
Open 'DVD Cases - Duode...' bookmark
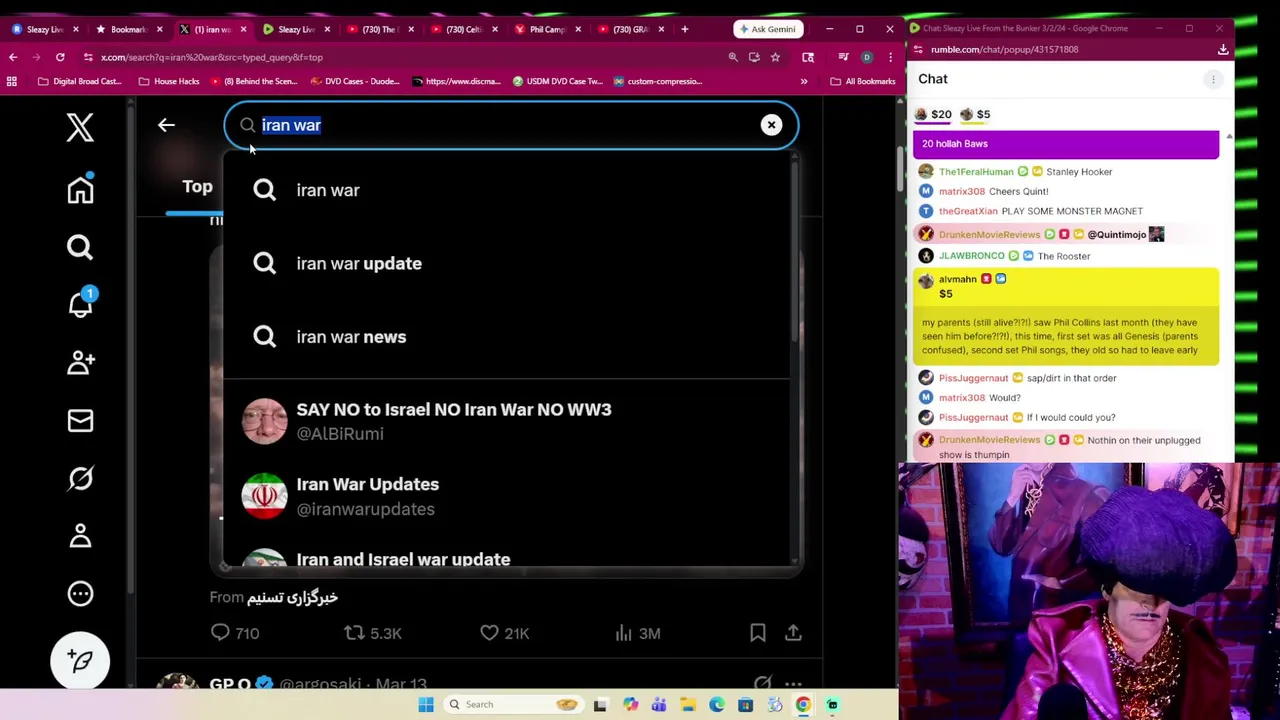(x=355, y=81)
